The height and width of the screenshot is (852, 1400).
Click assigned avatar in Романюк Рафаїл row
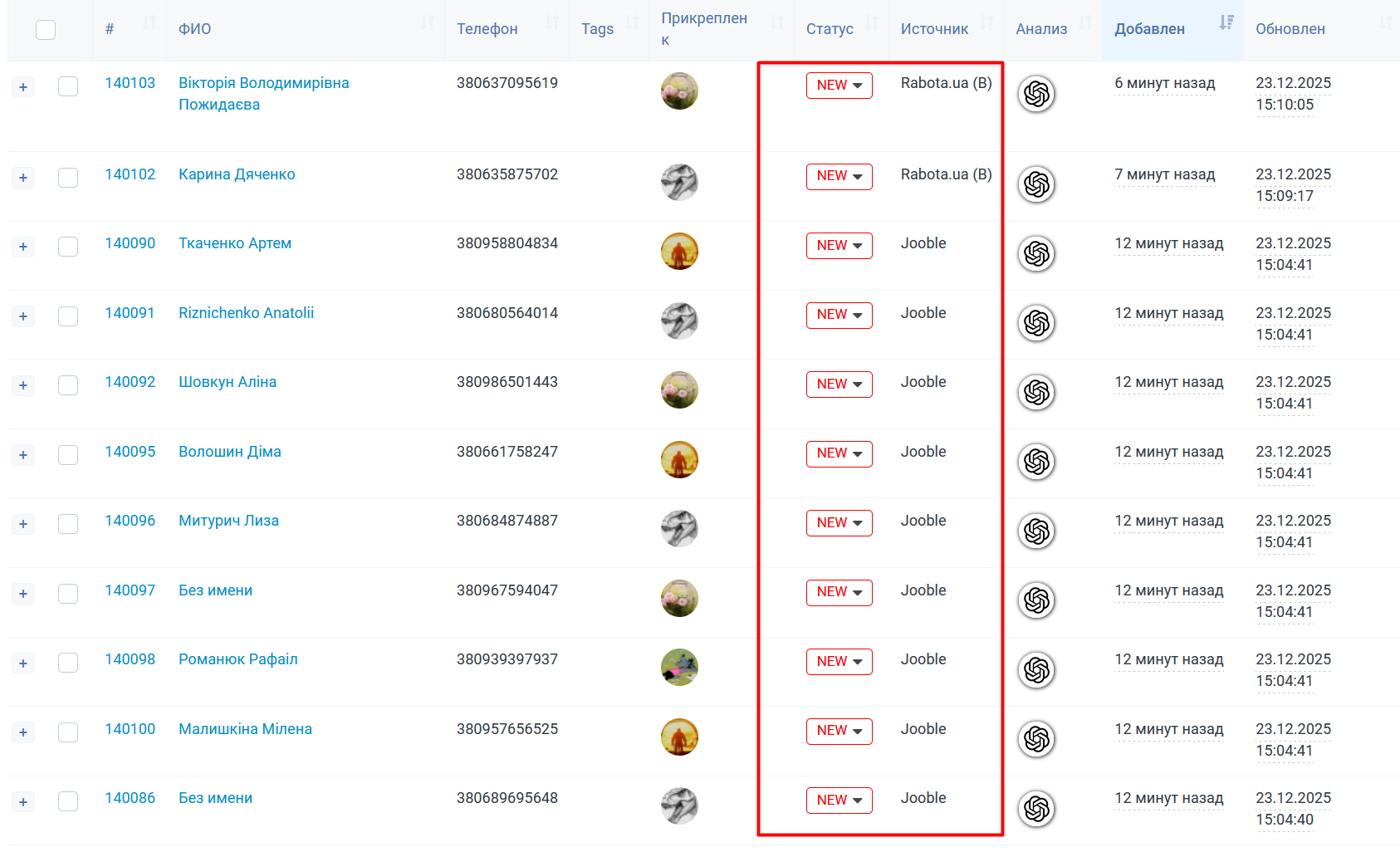(679, 668)
